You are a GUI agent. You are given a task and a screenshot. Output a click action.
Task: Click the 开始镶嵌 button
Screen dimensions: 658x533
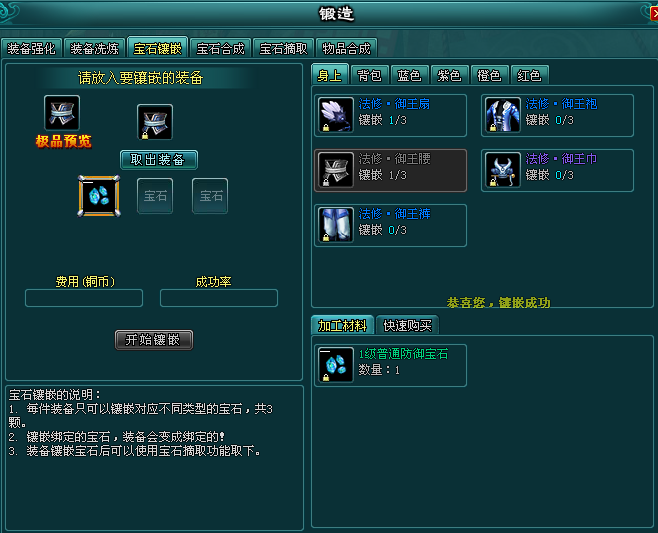[154, 340]
